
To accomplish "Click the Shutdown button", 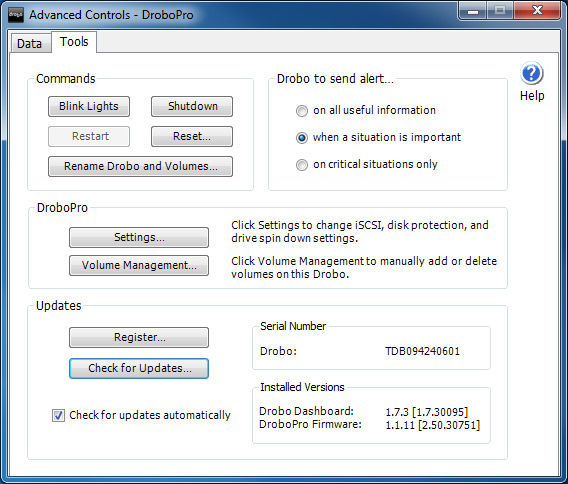I will point(192,106).
